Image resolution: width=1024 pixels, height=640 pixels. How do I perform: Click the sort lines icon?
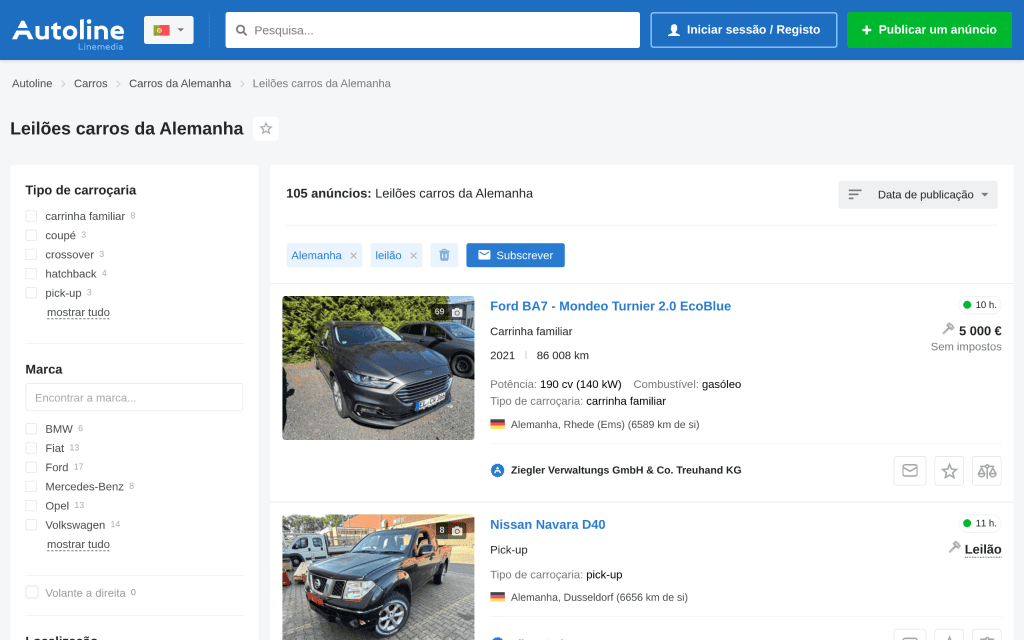pos(855,195)
